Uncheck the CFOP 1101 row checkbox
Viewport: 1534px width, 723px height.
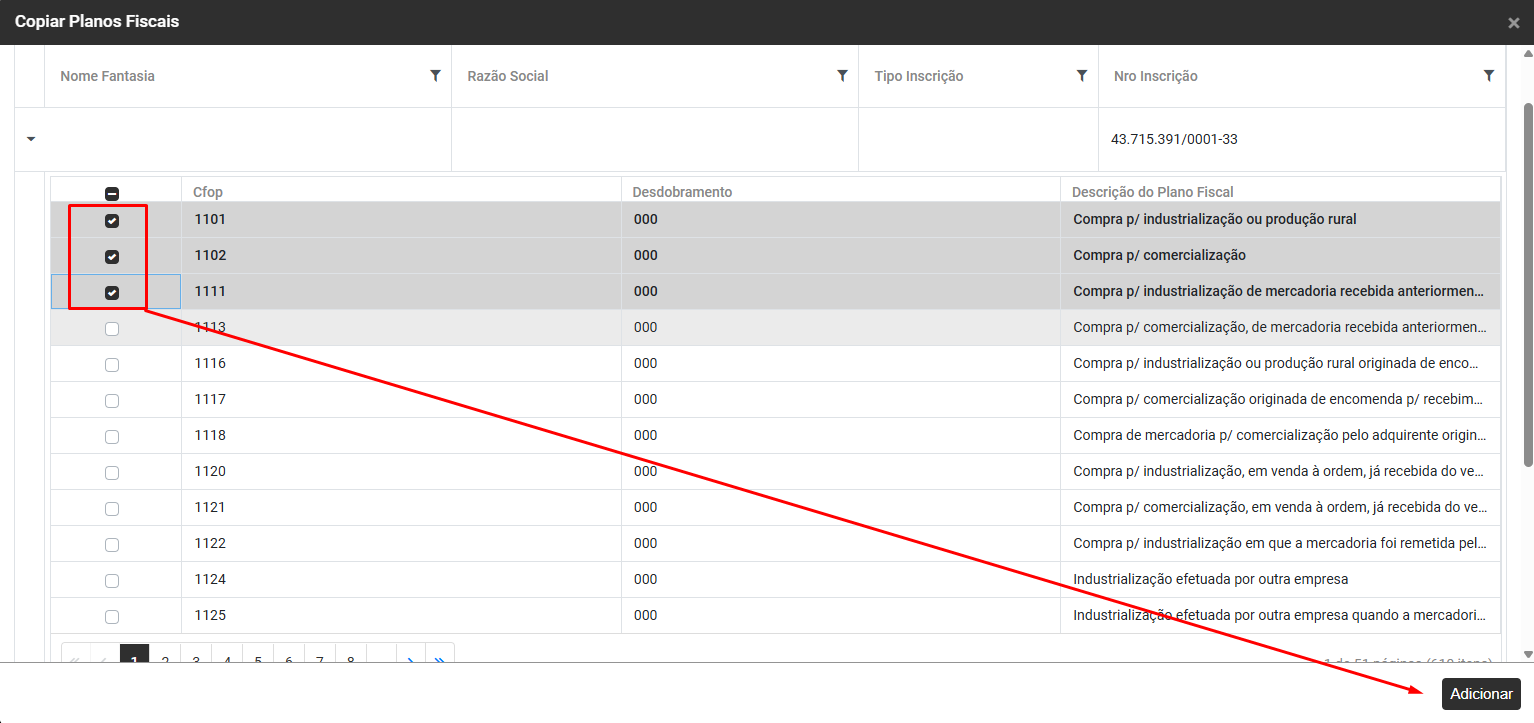click(112, 220)
